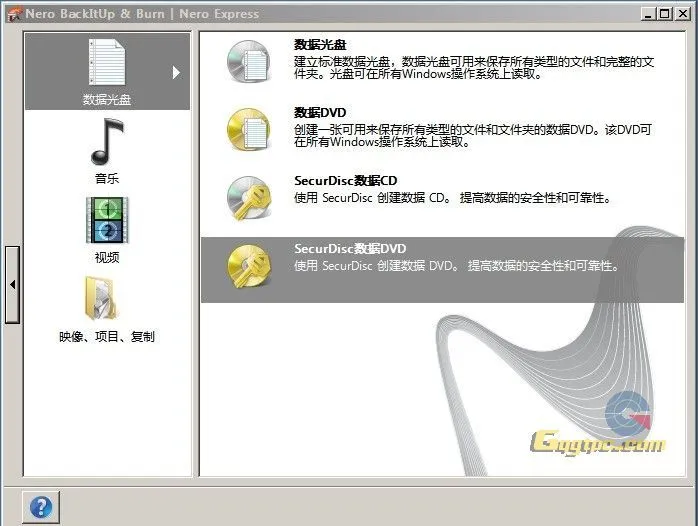Open help with the blue question mark button
This screenshot has width=698, height=526.
41,506
